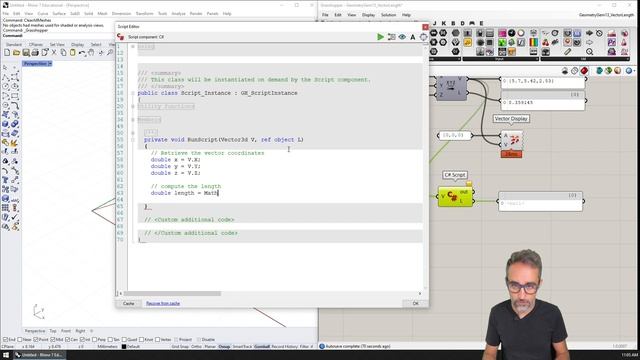Click the cherry icon in Grasshopper ribbon
This screenshot has height=360, width=640.
(x=546, y=42)
